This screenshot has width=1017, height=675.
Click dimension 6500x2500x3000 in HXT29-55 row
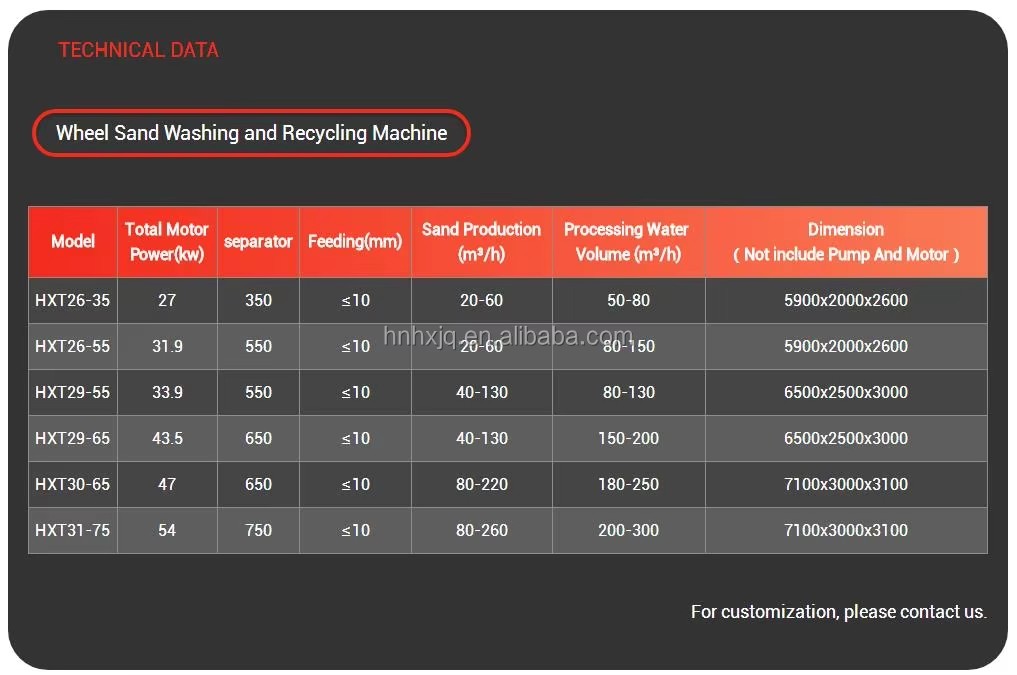846,392
